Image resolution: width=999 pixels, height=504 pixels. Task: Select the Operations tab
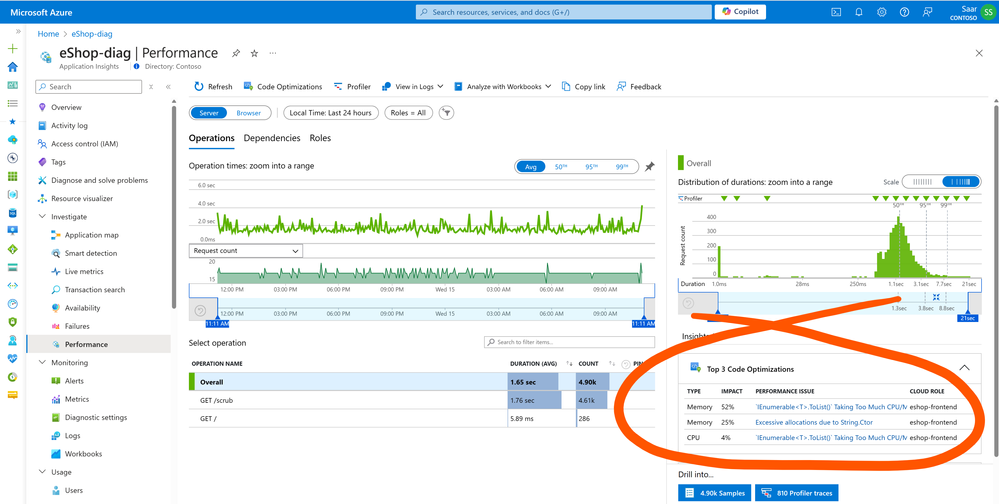pyautogui.click(x=212, y=138)
